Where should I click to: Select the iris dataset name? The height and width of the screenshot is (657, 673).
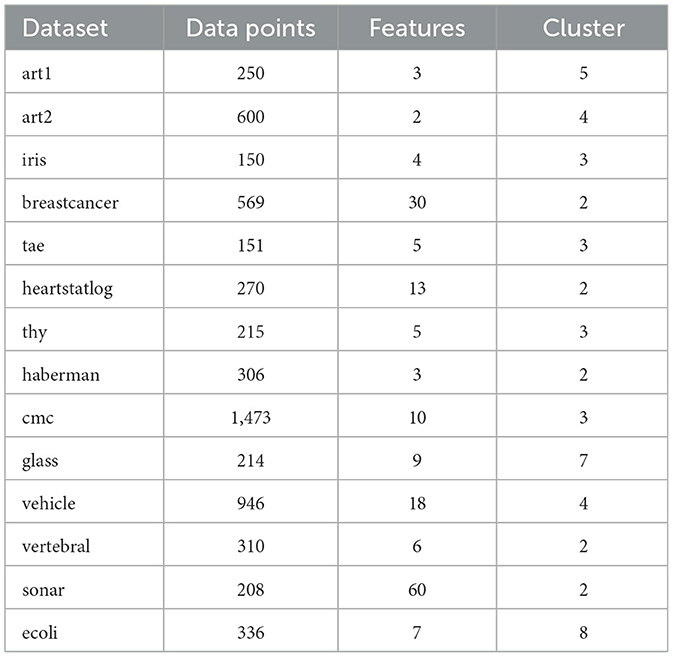[34, 160]
